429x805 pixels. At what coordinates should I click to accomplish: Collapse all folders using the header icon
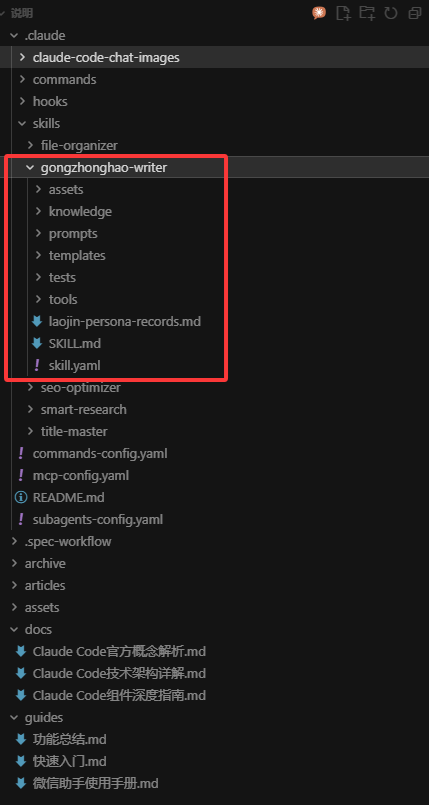coord(415,13)
